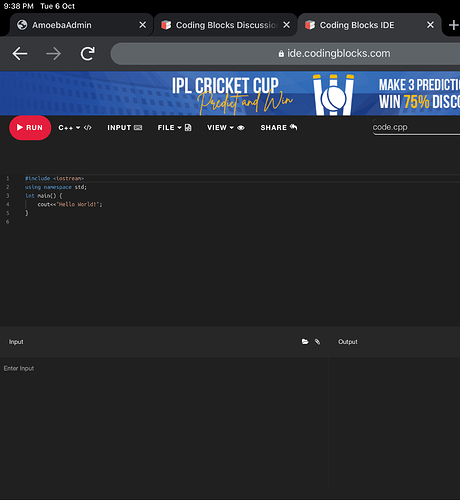Click the SHARE arrow icon

(293, 127)
